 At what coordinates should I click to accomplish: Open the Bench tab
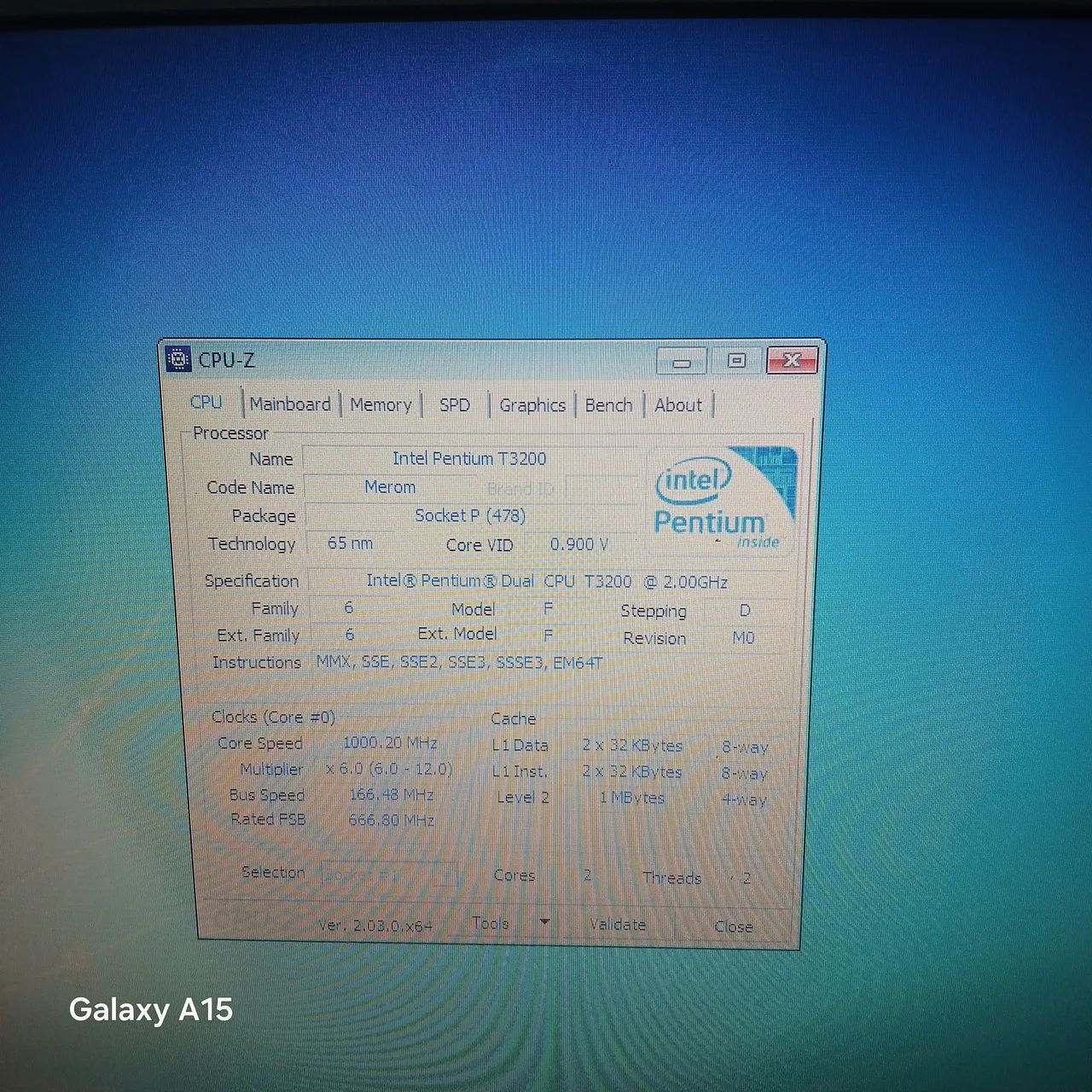(608, 405)
